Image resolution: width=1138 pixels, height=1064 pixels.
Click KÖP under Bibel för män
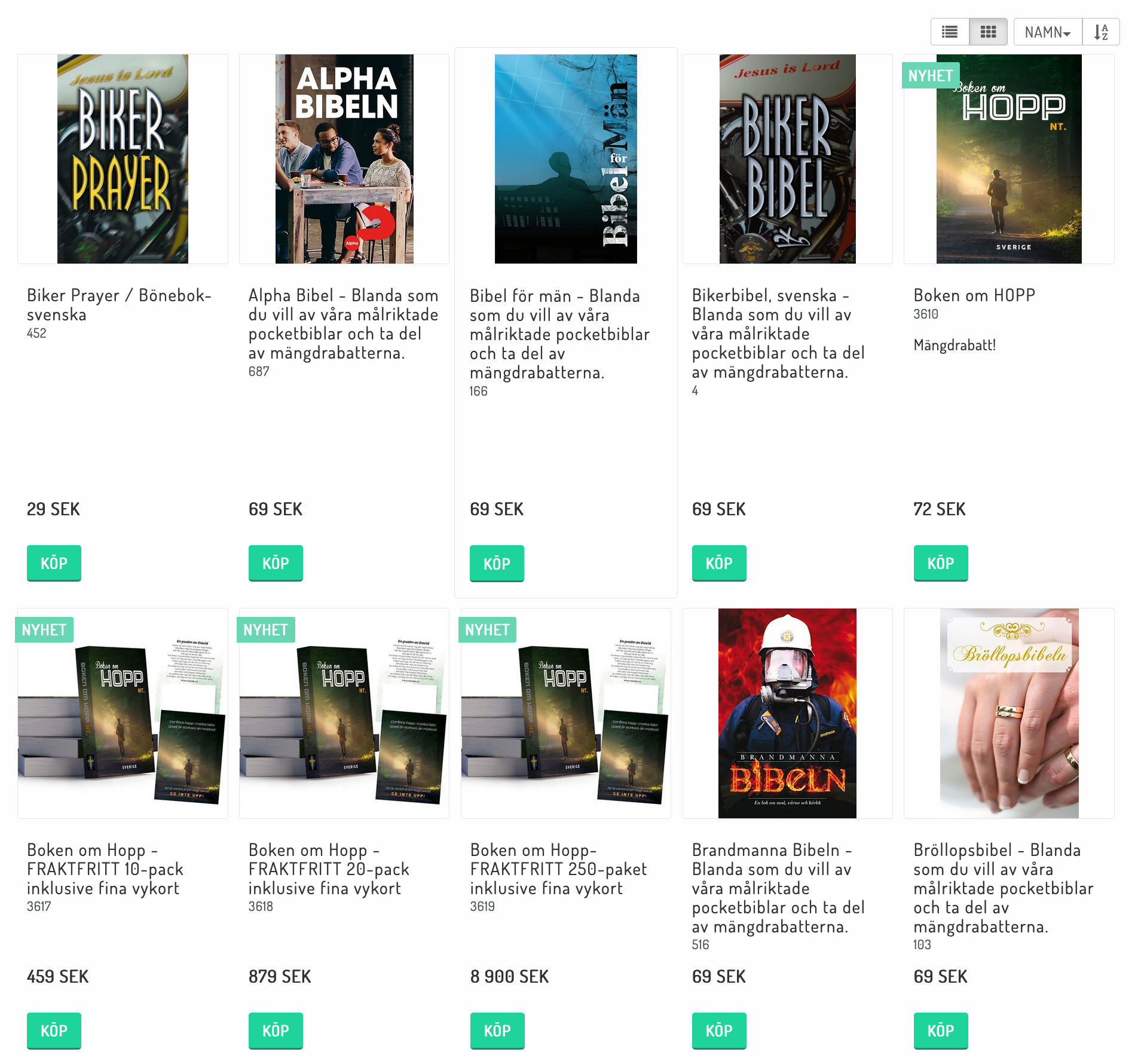tap(497, 564)
